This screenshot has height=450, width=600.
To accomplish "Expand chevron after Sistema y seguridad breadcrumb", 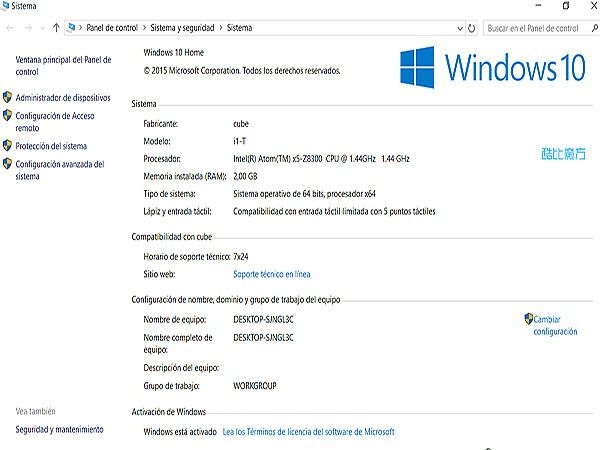I will [x=221, y=28].
